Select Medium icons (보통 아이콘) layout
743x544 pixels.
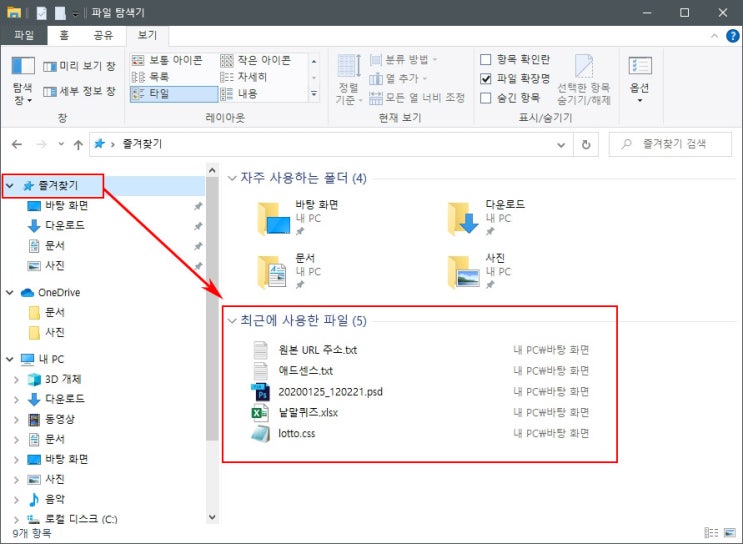(x=167, y=60)
